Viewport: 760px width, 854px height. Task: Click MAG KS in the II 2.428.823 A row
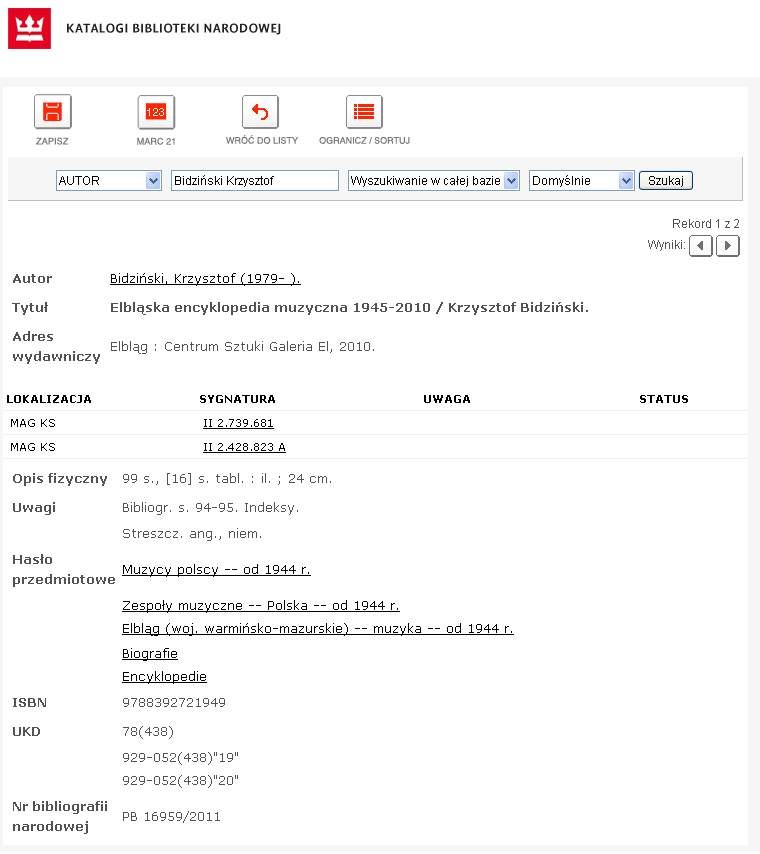(33, 447)
